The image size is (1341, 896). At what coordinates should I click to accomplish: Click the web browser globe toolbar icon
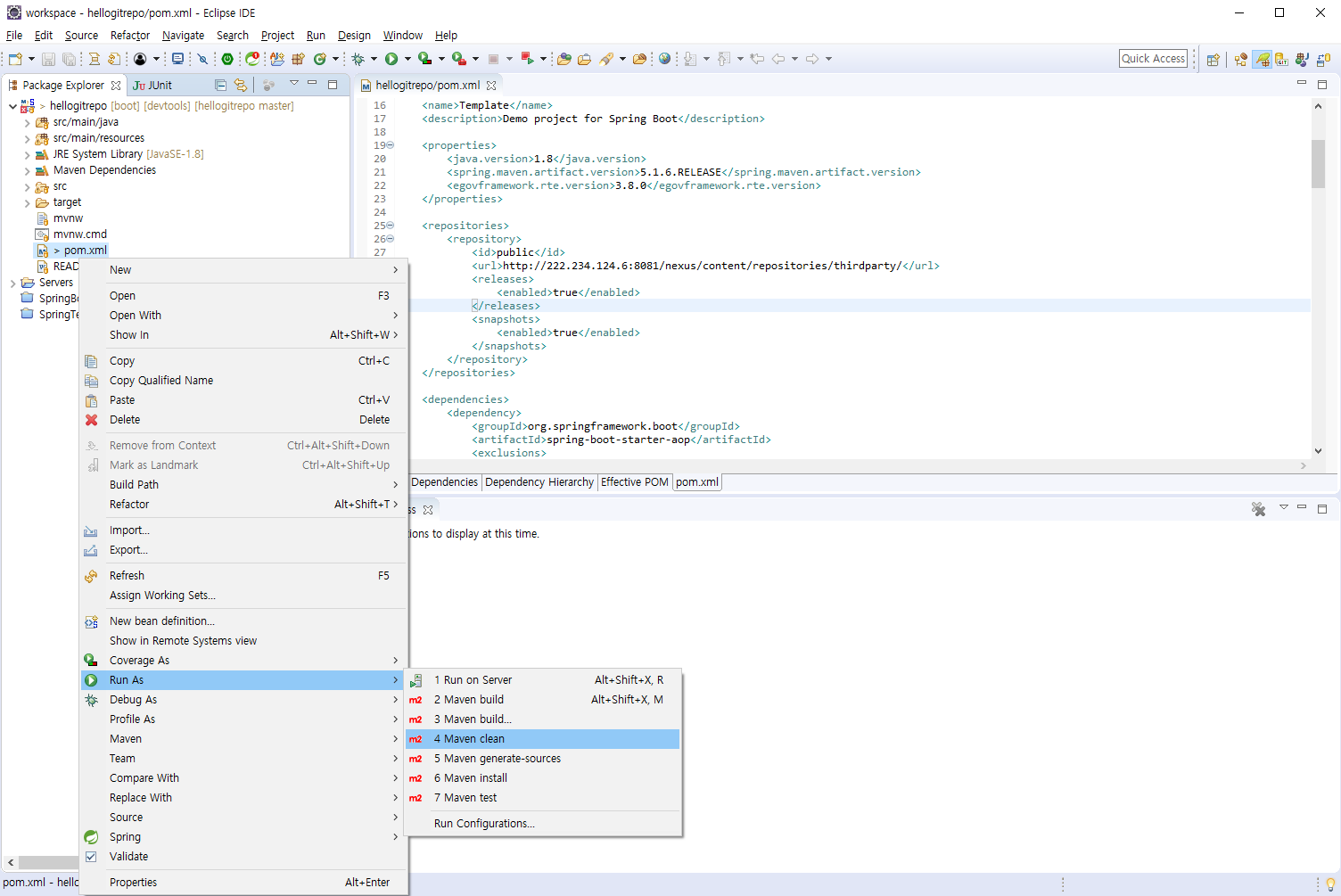[x=664, y=59]
